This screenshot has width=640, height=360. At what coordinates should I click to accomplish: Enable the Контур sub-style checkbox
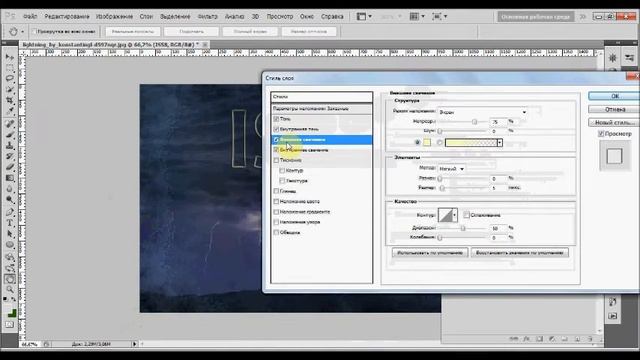[x=282, y=170]
